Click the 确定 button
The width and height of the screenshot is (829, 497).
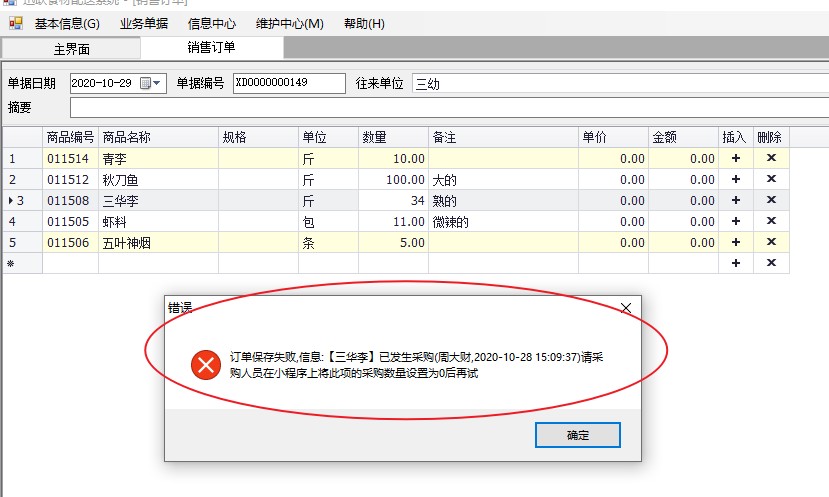577,435
